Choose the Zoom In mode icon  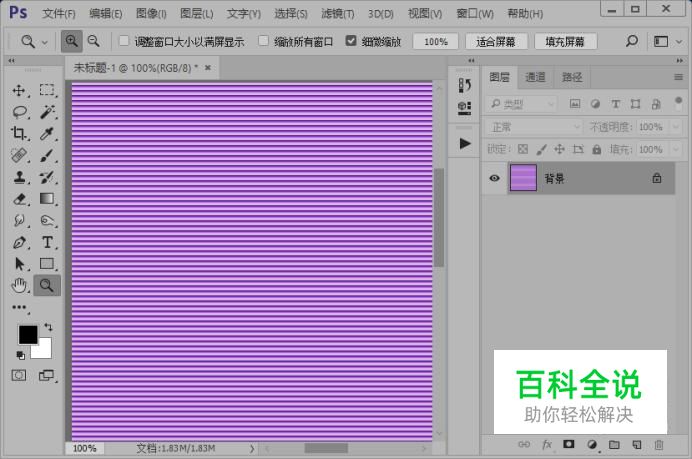(x=71, y=41)
